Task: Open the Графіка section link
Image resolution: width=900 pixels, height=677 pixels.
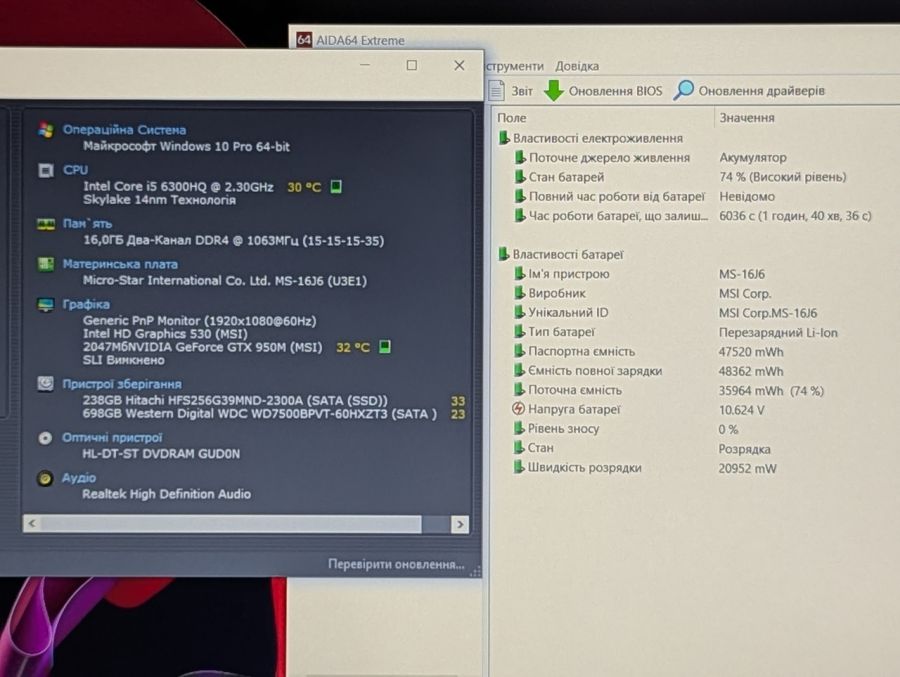Action: point(86,304)
